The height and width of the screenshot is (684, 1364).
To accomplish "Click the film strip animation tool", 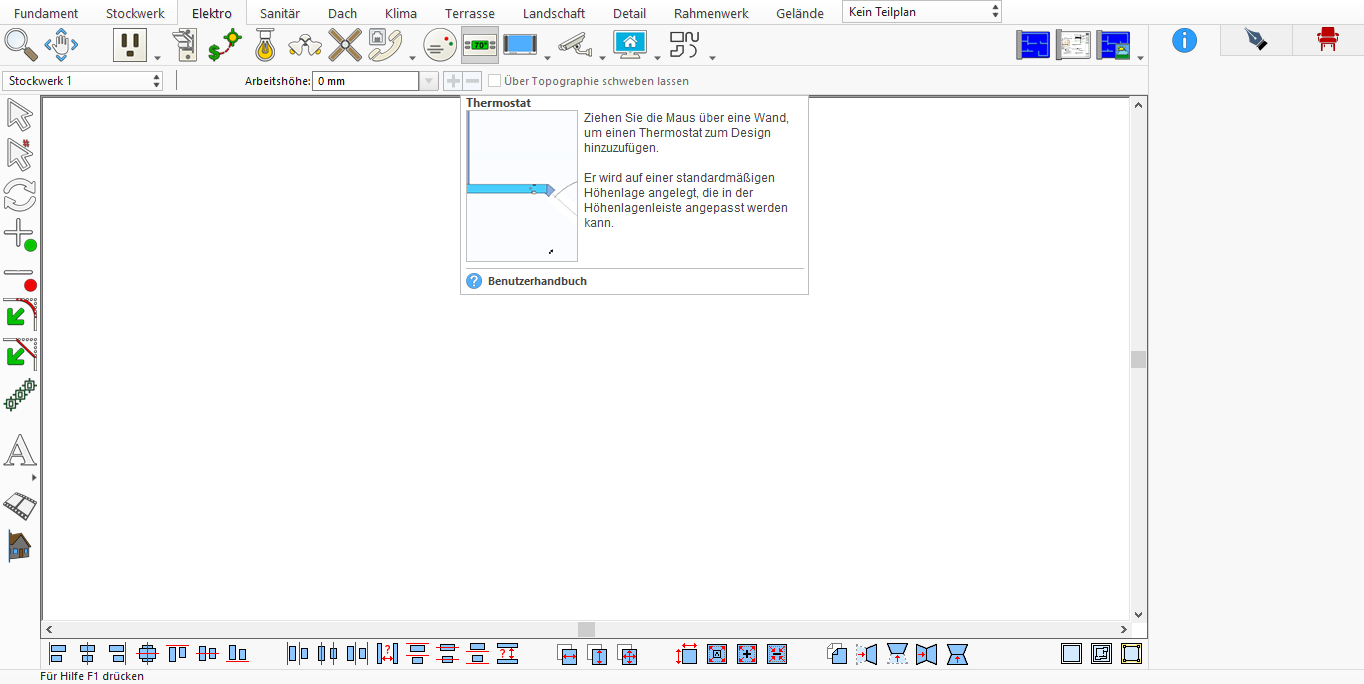I will (20, 506).
